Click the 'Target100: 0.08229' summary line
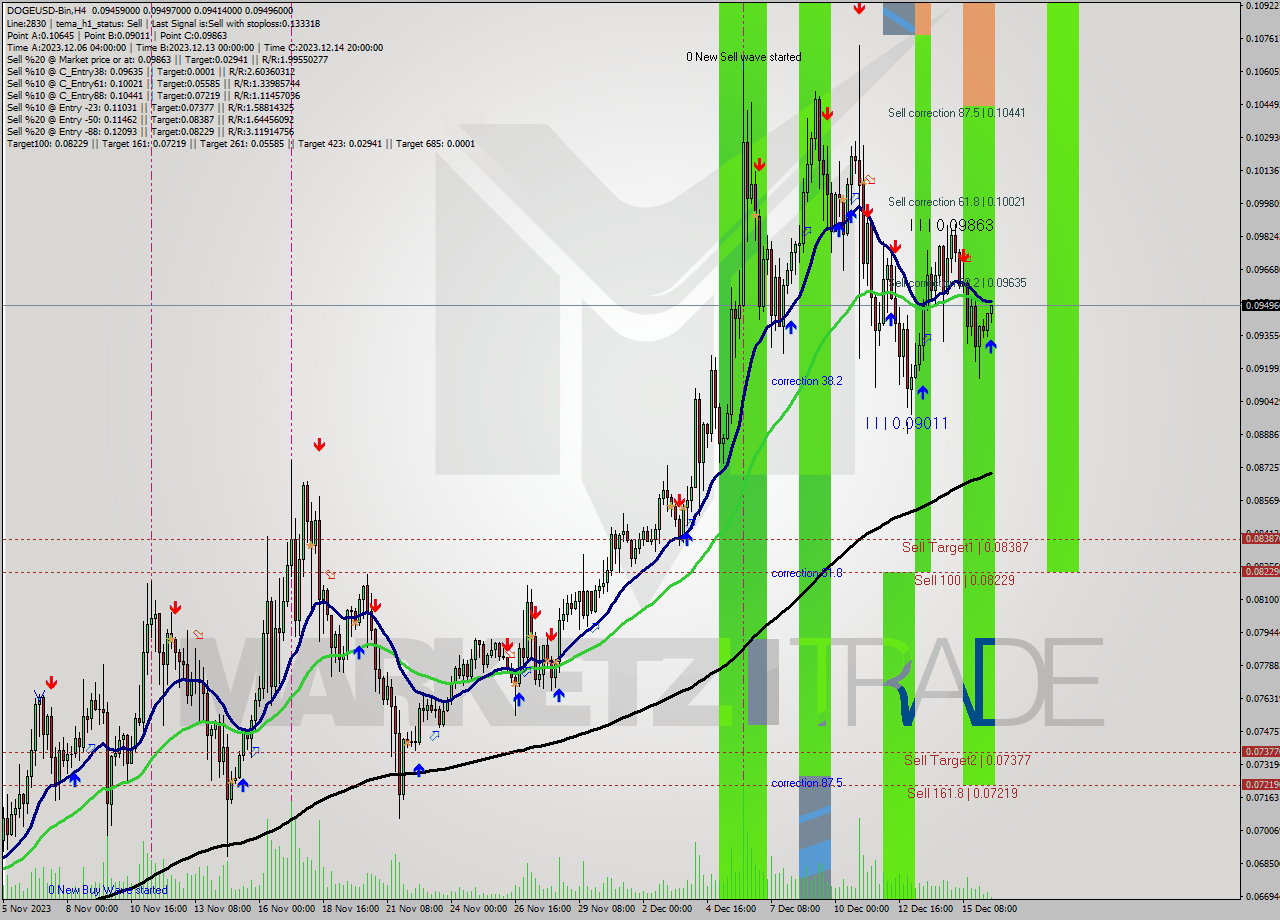Viewport: 1280px width, 920px height. [240, 143]
